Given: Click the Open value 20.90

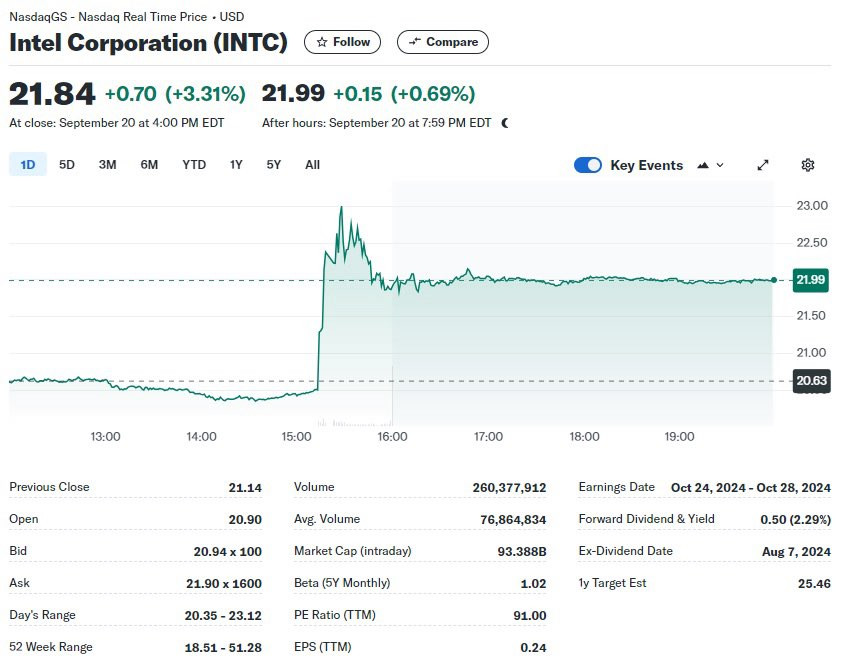Looking at the screenshot, I should [245, 519].
